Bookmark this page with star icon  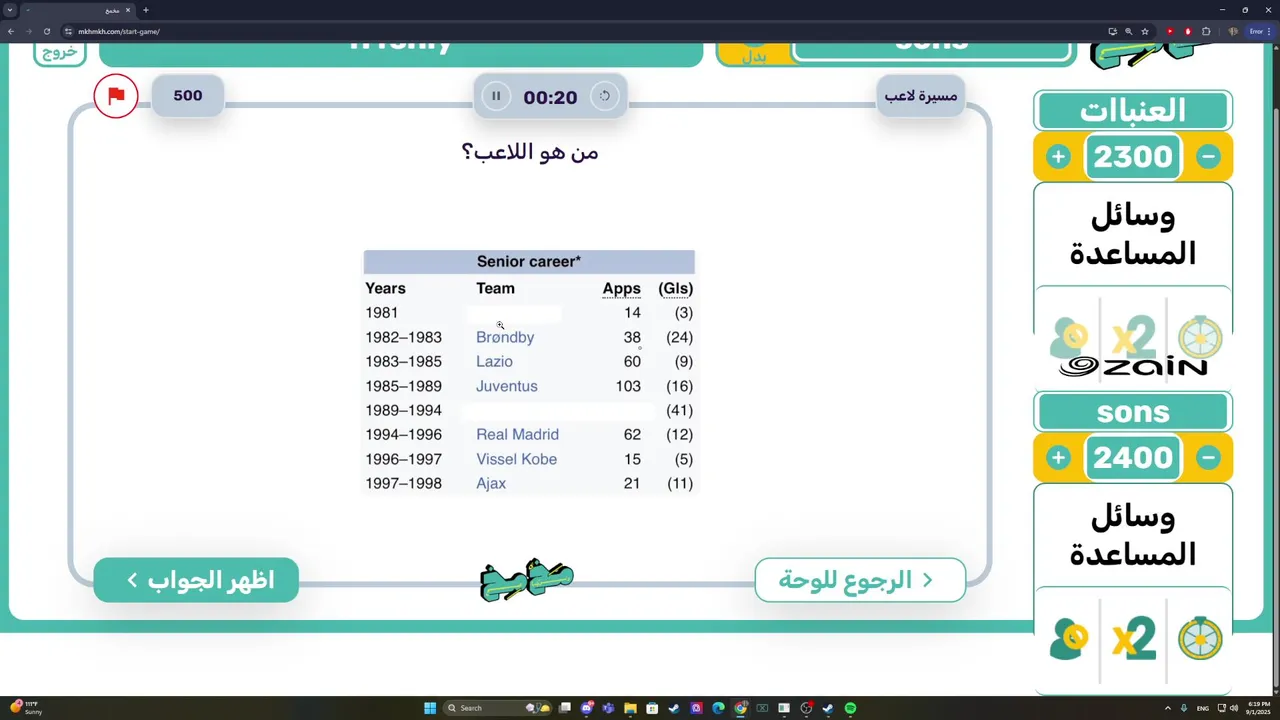[x=1145, y=31]
